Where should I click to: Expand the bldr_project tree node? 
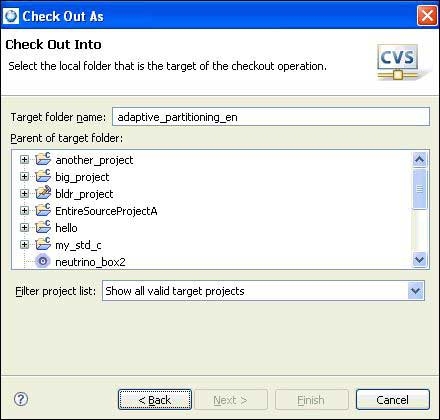(x=24, y=193)
